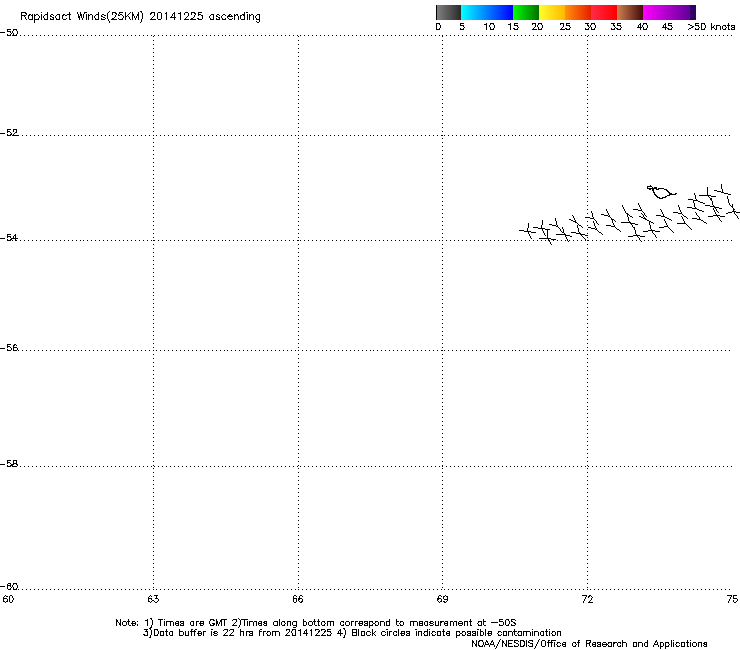Click the longitude label 66
This screenshot has height=650, width=740.
pos(298,599)
